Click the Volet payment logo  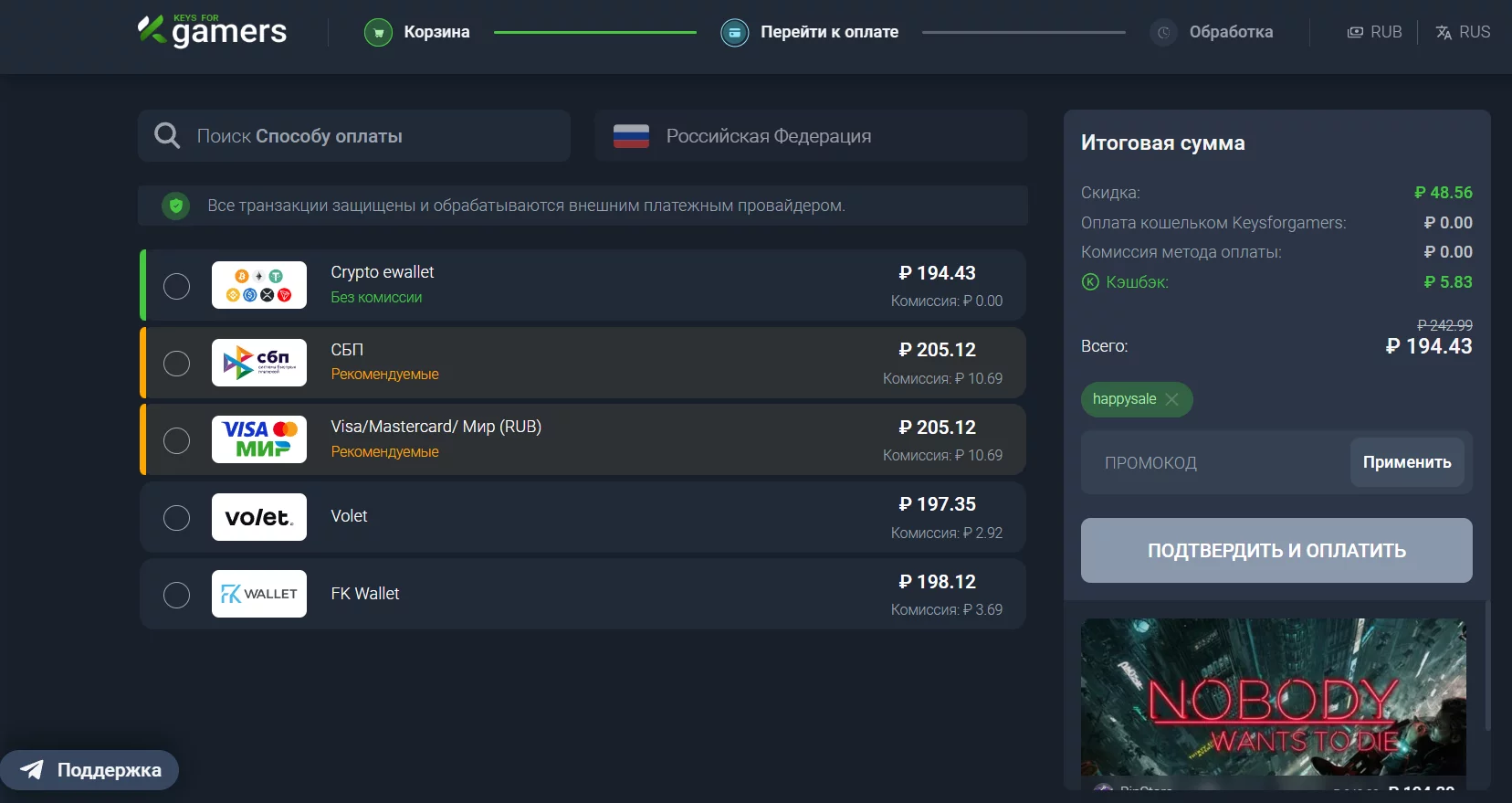pyautogui.click(x=259, y=517)
